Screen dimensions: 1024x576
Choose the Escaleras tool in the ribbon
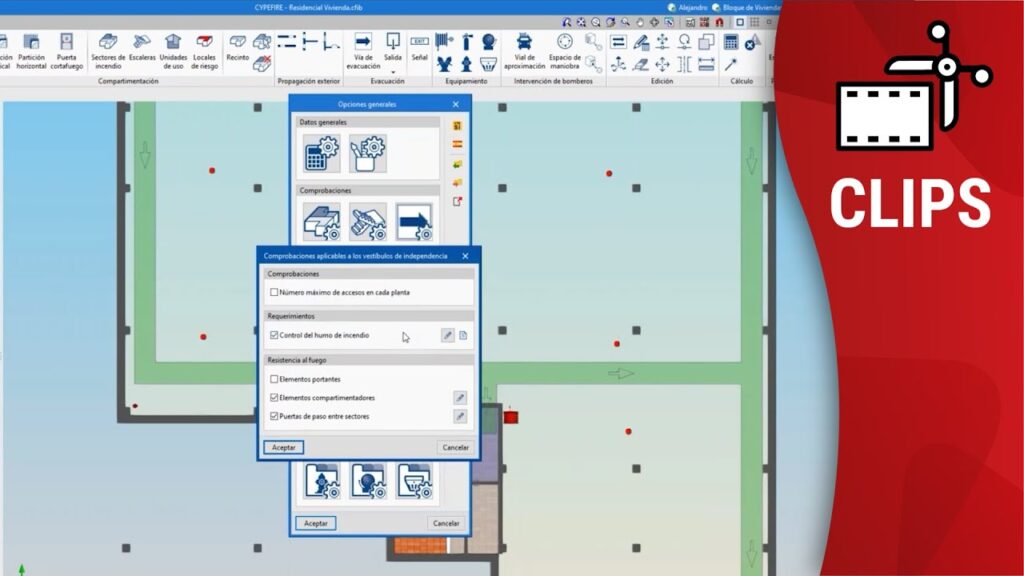point(142,50)
